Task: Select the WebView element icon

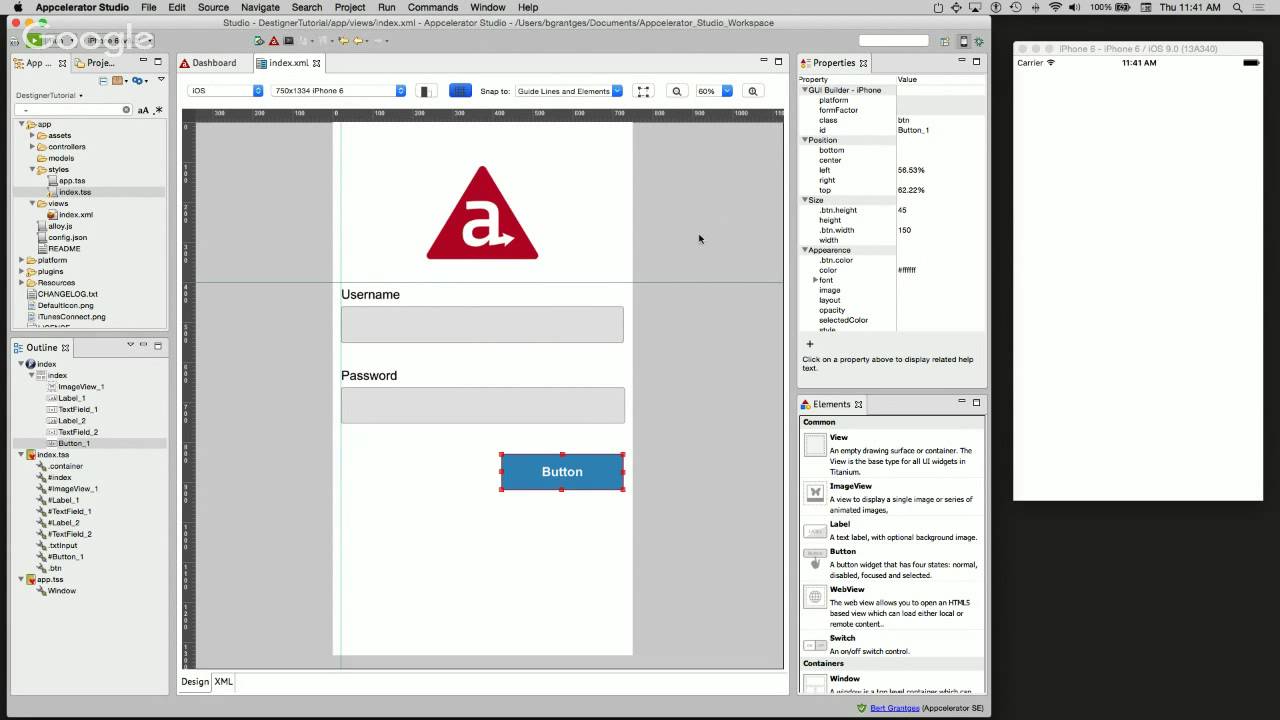Action: (x=815, y=597)
